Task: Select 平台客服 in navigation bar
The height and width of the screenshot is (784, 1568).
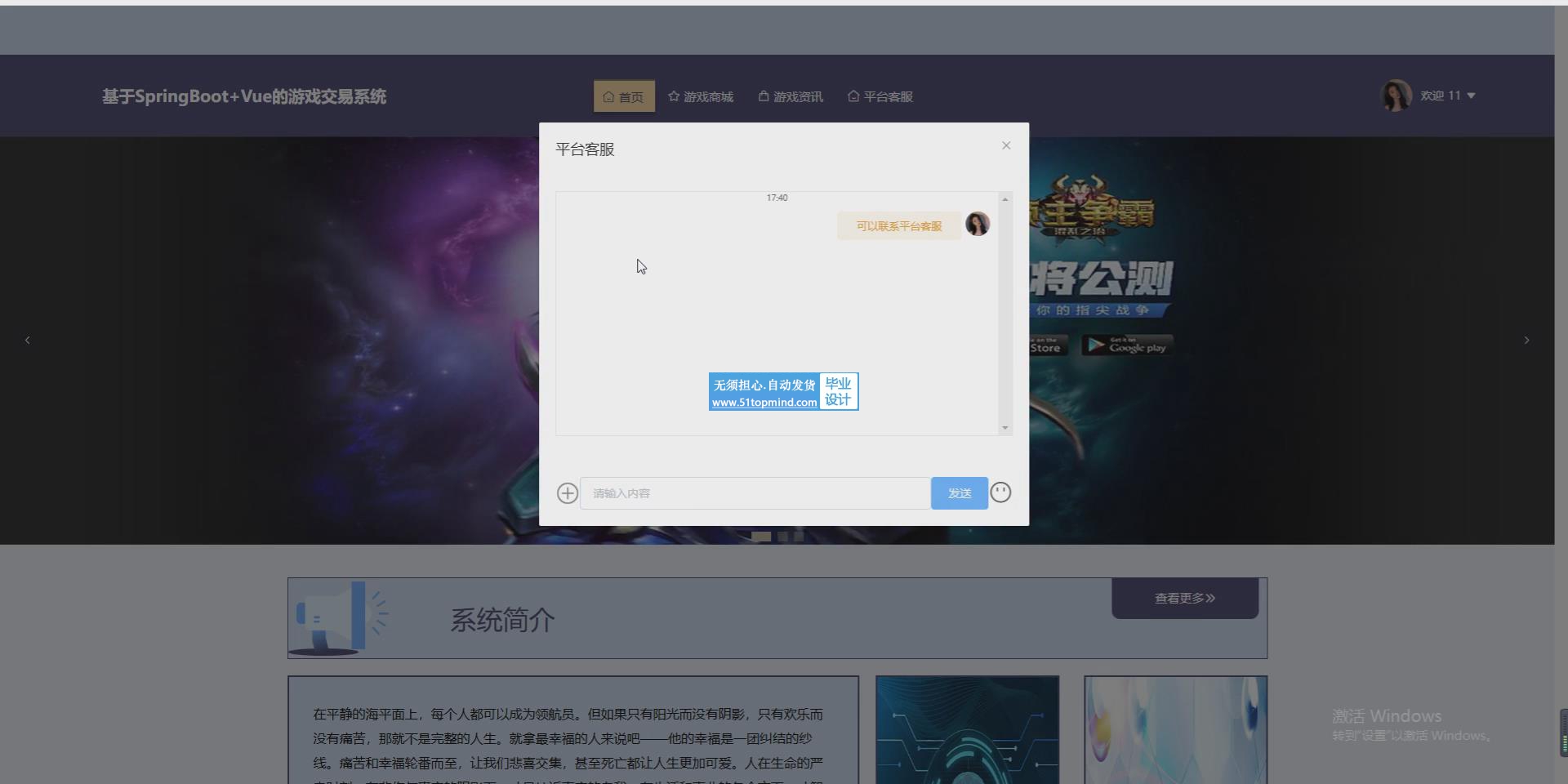Action: 880,96
